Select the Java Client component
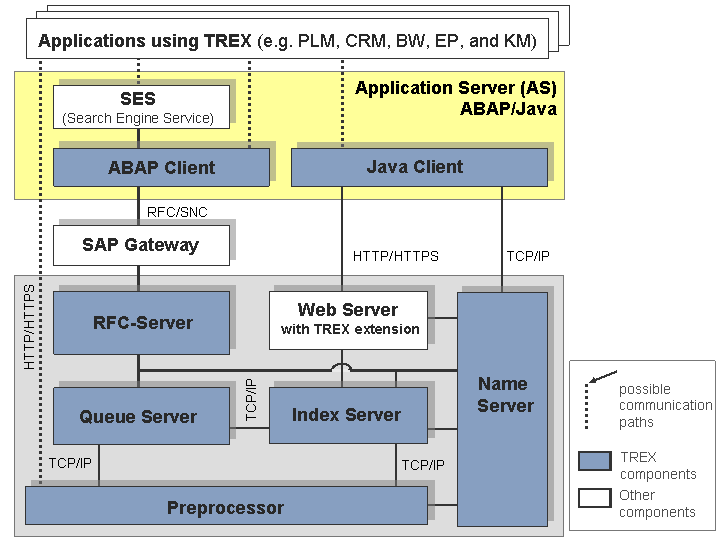This screenshot has height=540, width=720. tap(419, 167)
